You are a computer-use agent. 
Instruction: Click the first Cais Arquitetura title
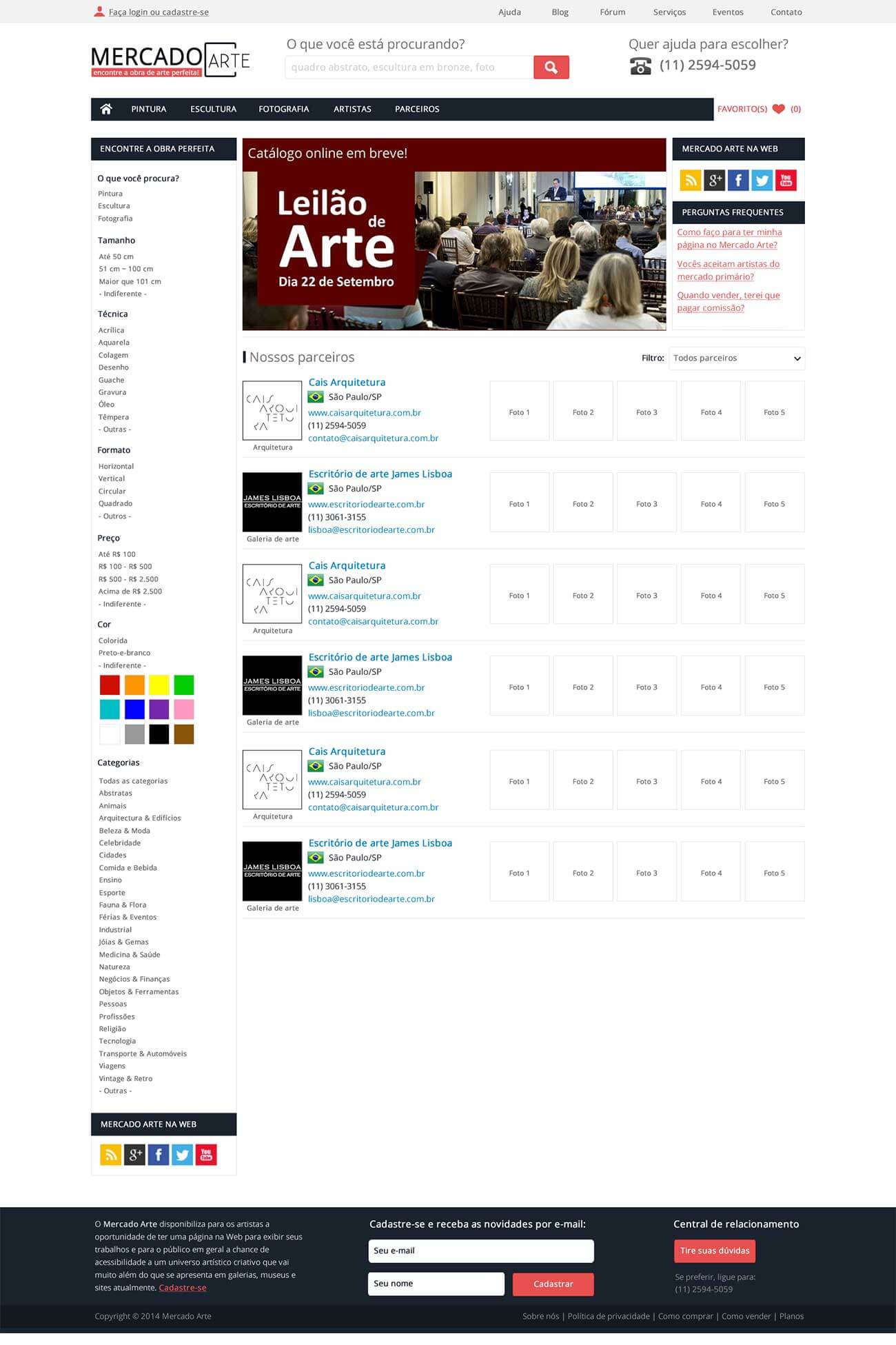pos(347,383)
